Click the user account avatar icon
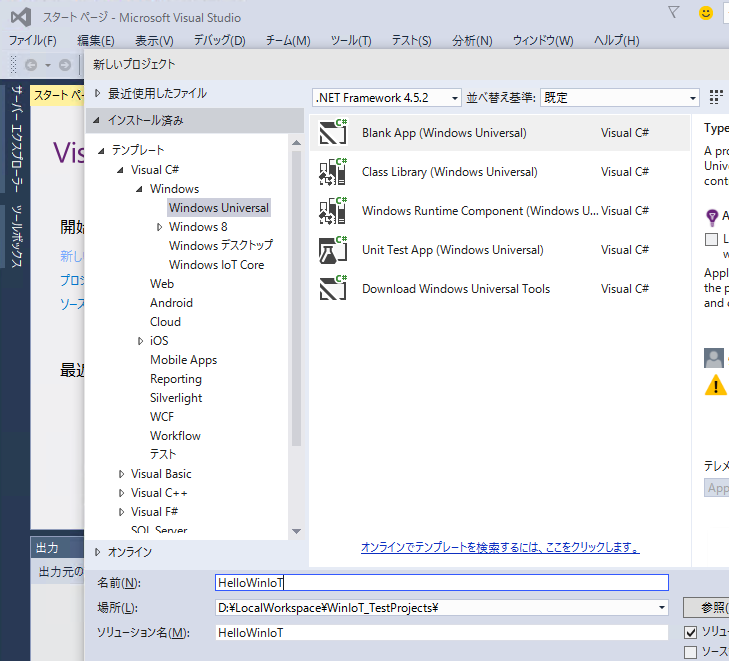This screenshot has width=729, height=661. coord(714,358)
